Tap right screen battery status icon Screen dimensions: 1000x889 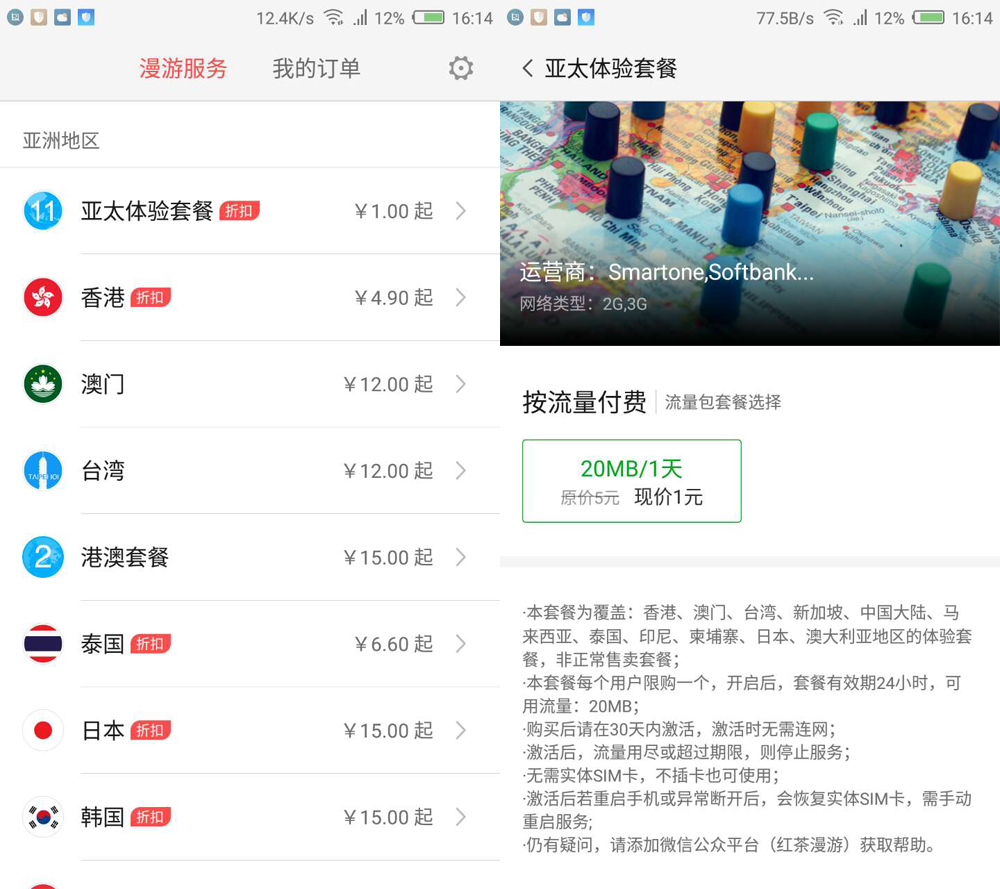coord(928,17)
